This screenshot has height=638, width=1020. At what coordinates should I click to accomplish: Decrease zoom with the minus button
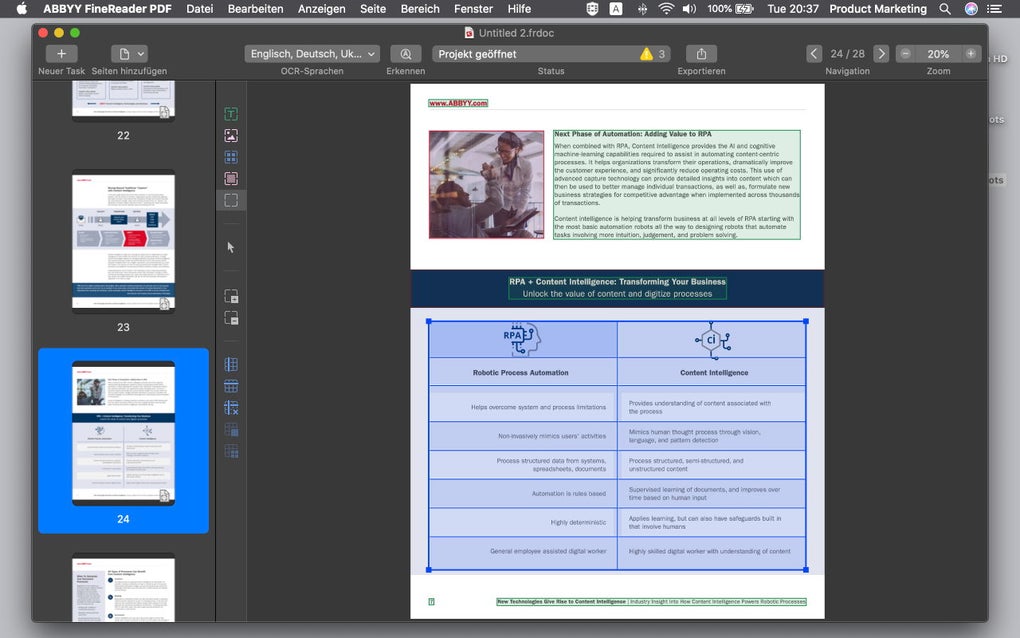(x=906, y=54)
